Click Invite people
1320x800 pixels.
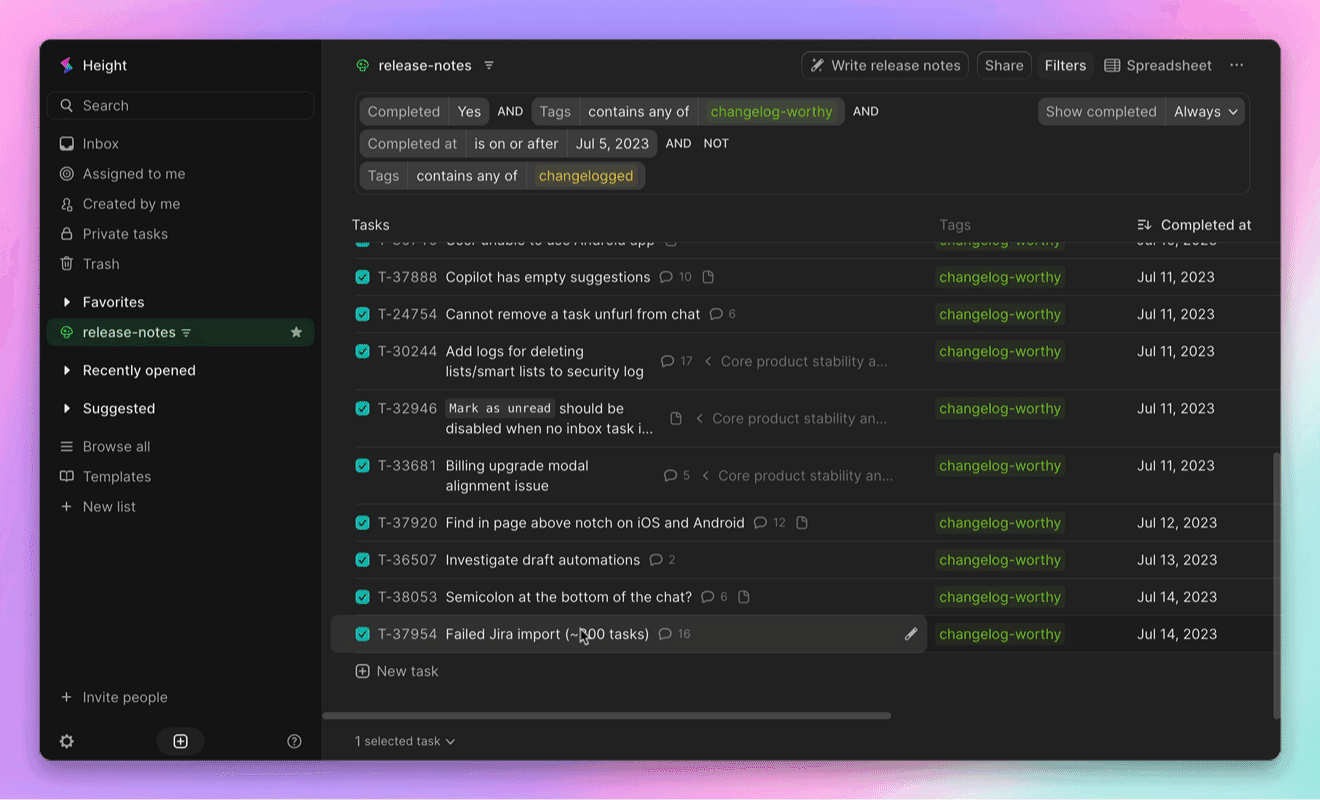tap(114, 697)
